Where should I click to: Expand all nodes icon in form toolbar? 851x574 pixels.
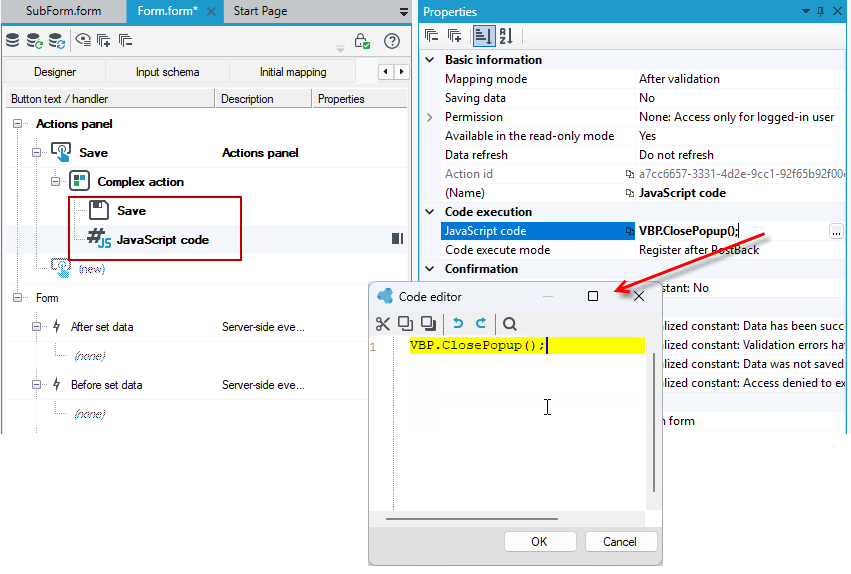104,40
